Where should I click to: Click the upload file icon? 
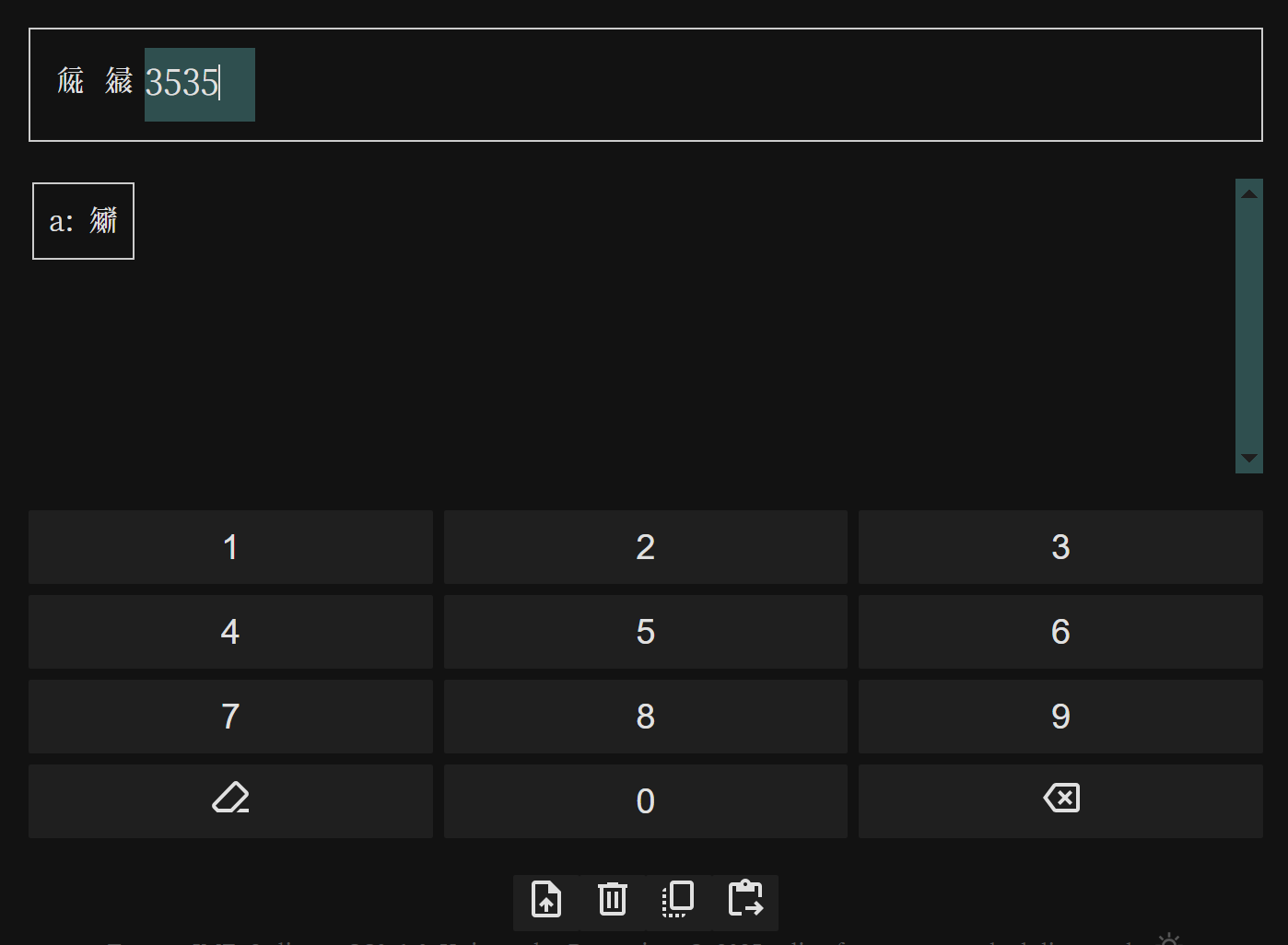pos(546,900)
